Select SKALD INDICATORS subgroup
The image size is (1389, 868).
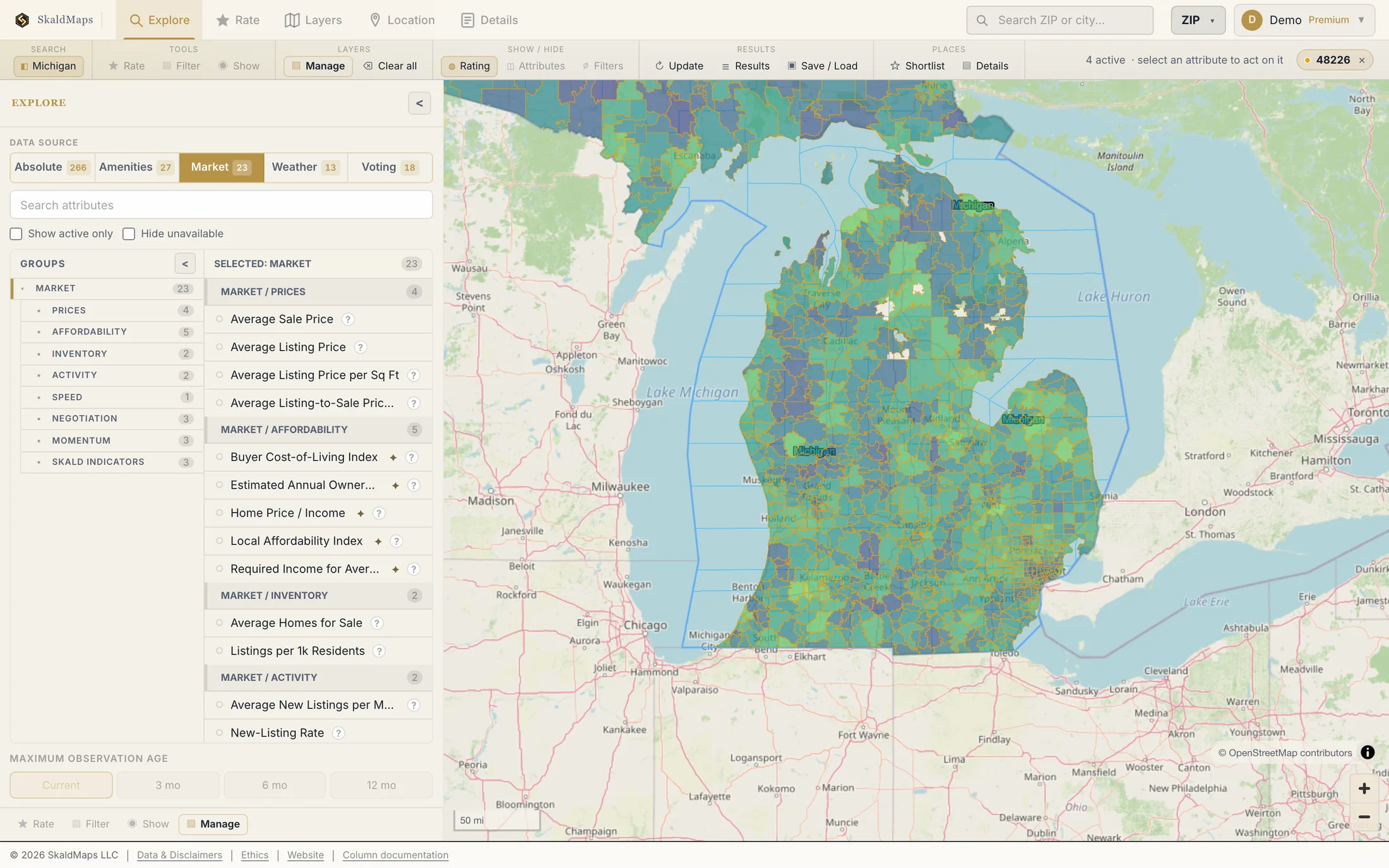[x=112, y=462]
